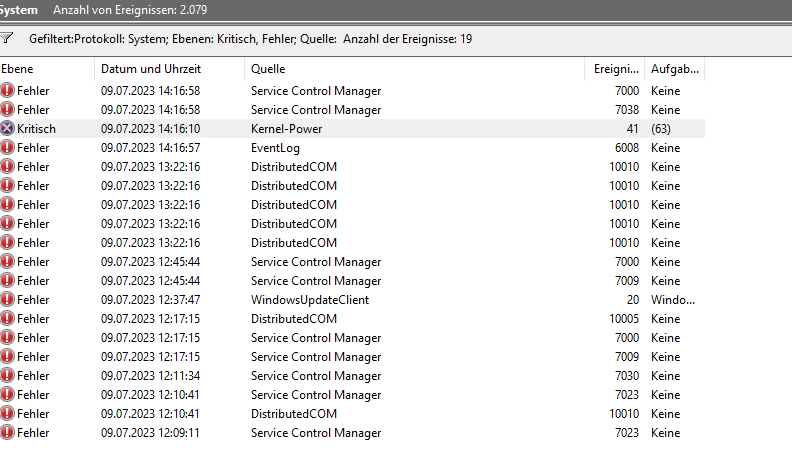Click error icon of WindowsUpdateClient row
The width and height of the screenshot is (792, 466).
coord(8,300)
